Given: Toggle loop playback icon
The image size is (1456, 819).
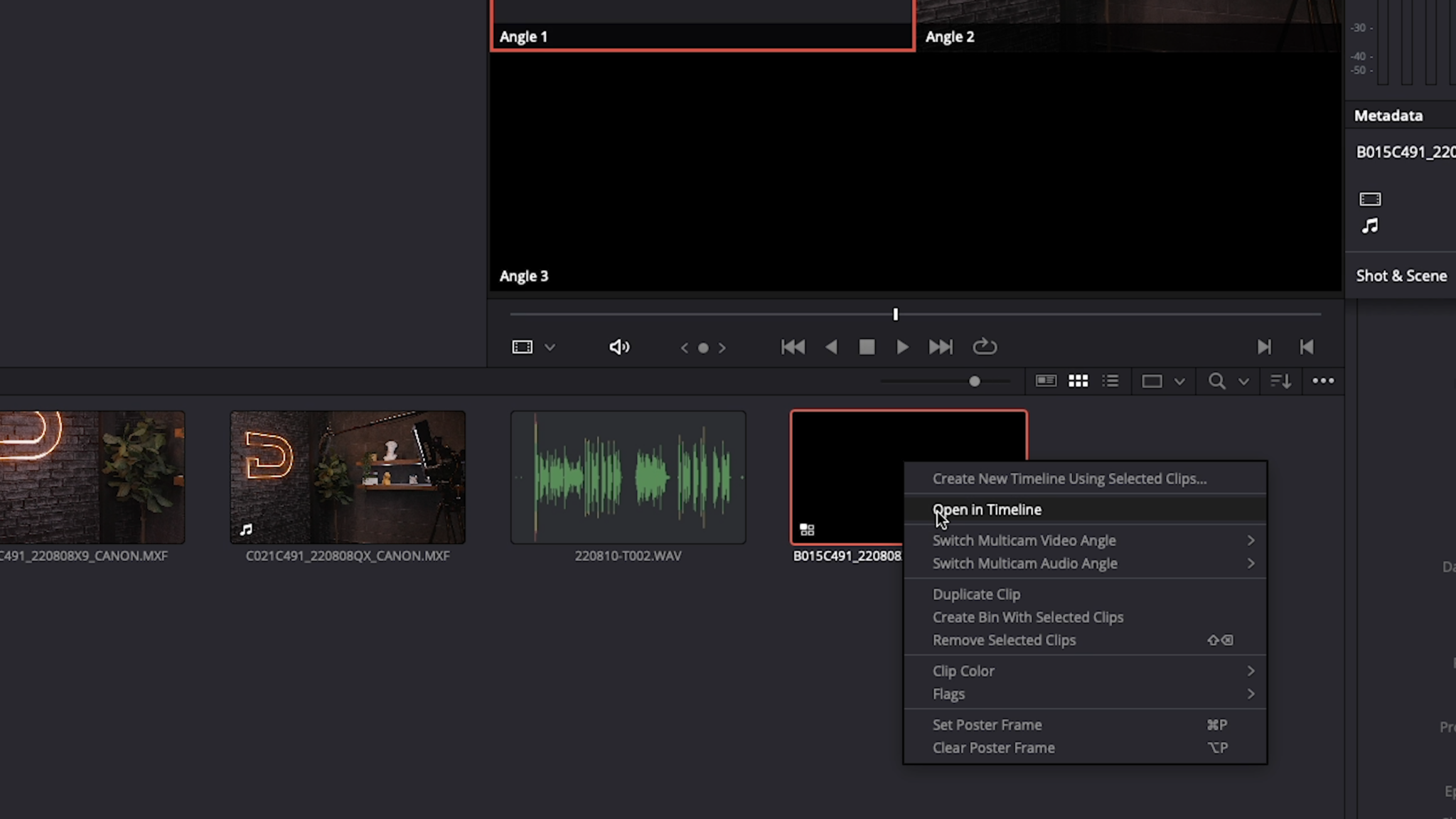Looking at the screenshot, I should (x=985, y=347).
